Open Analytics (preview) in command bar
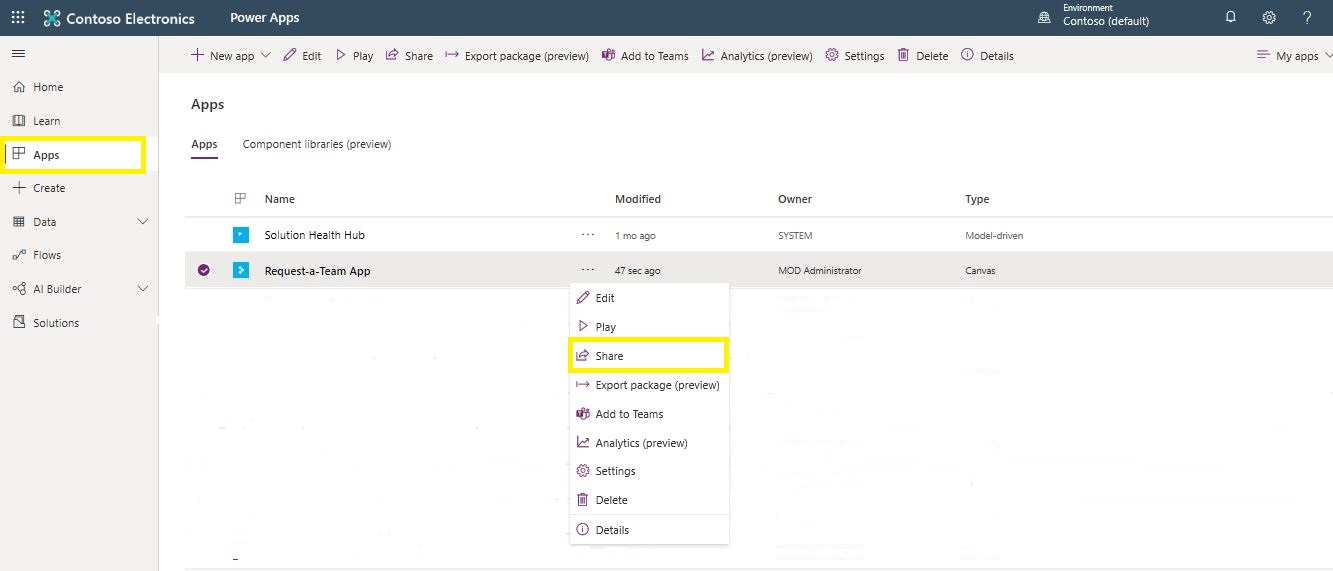This screenshot has width=1333, height=571. coord(757,56)
